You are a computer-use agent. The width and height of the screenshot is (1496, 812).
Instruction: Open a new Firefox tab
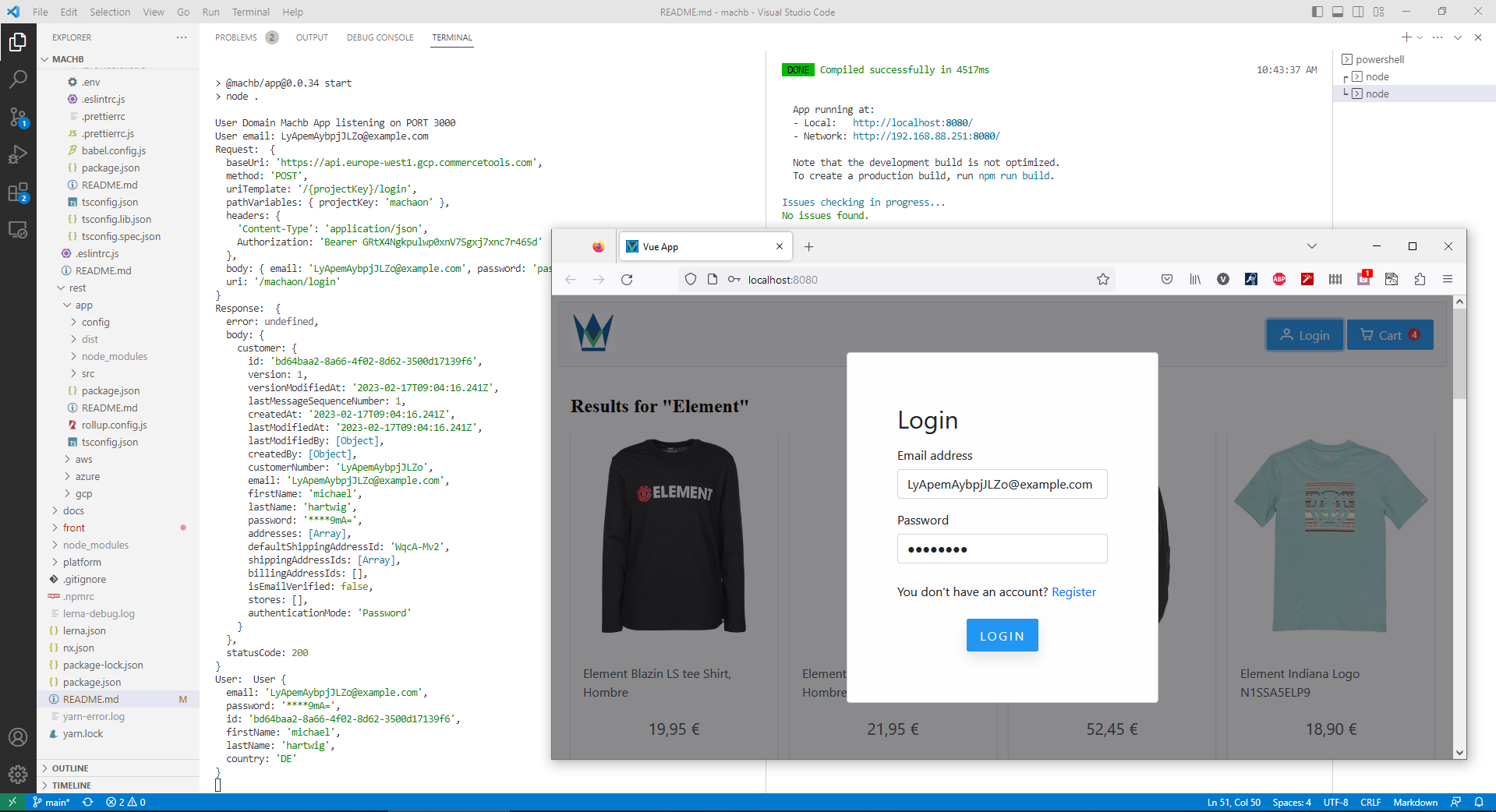[808, 247]
